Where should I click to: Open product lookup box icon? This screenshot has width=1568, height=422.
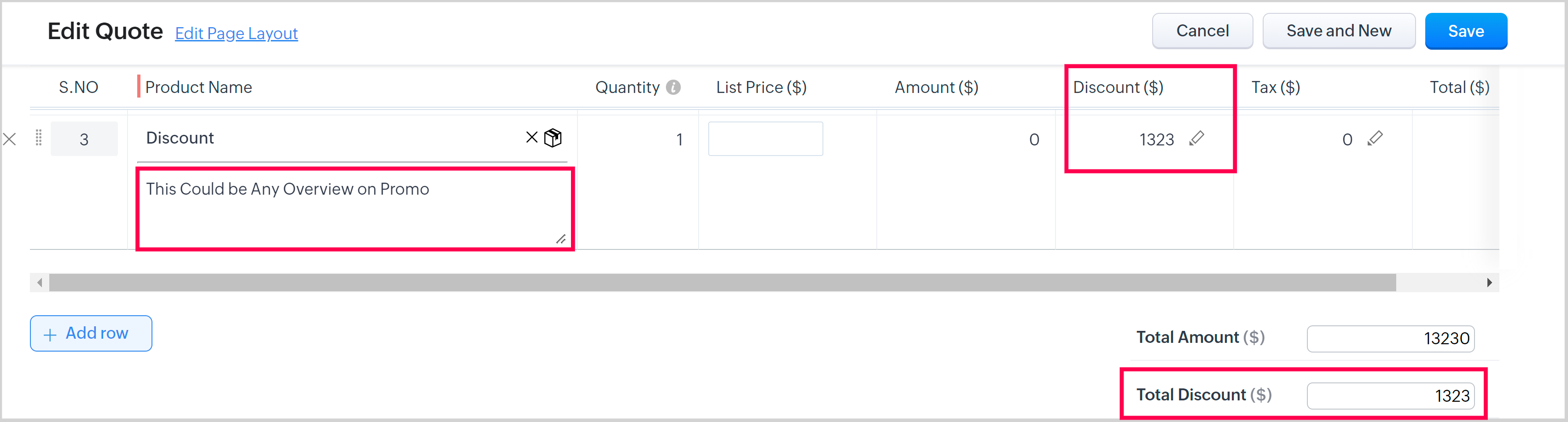point(553,138)
